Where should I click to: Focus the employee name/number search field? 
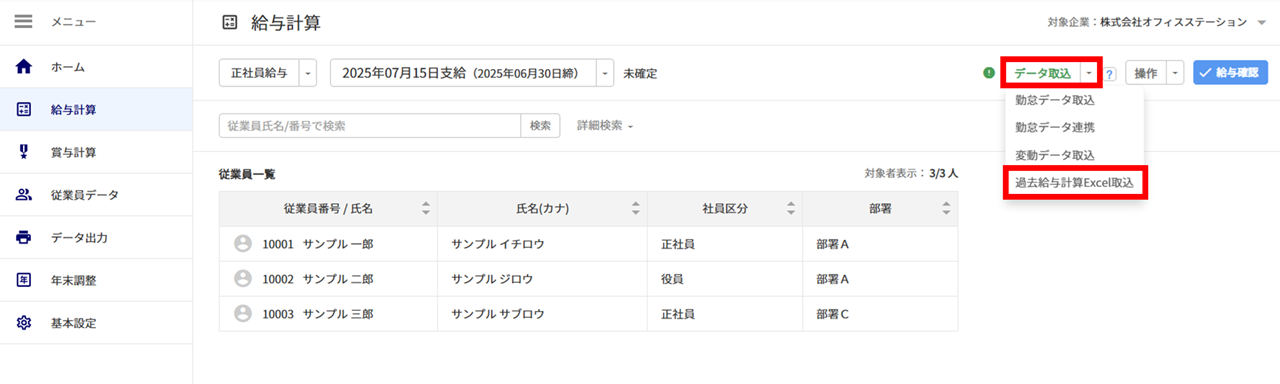click(370, 126)
